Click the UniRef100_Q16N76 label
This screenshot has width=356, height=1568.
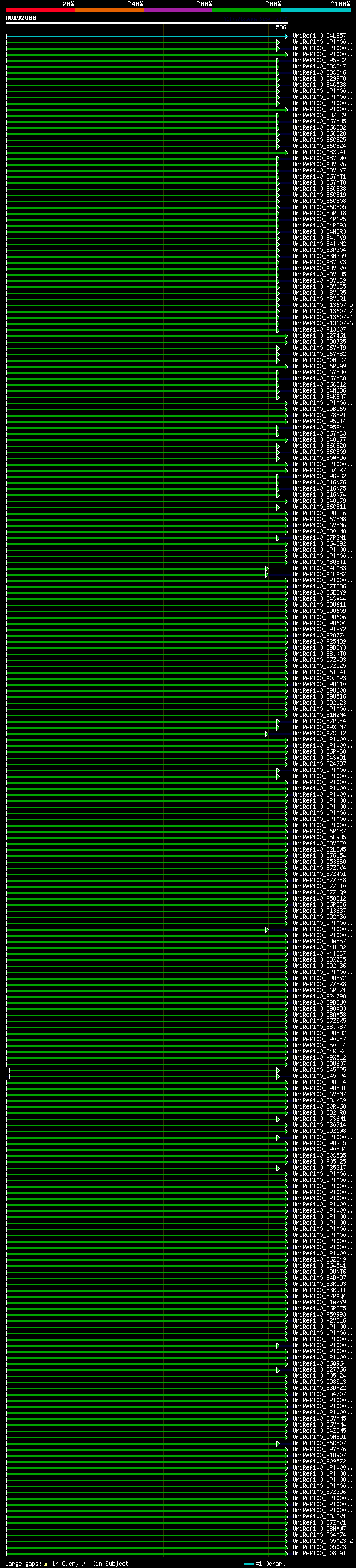[x=319, y=483]
